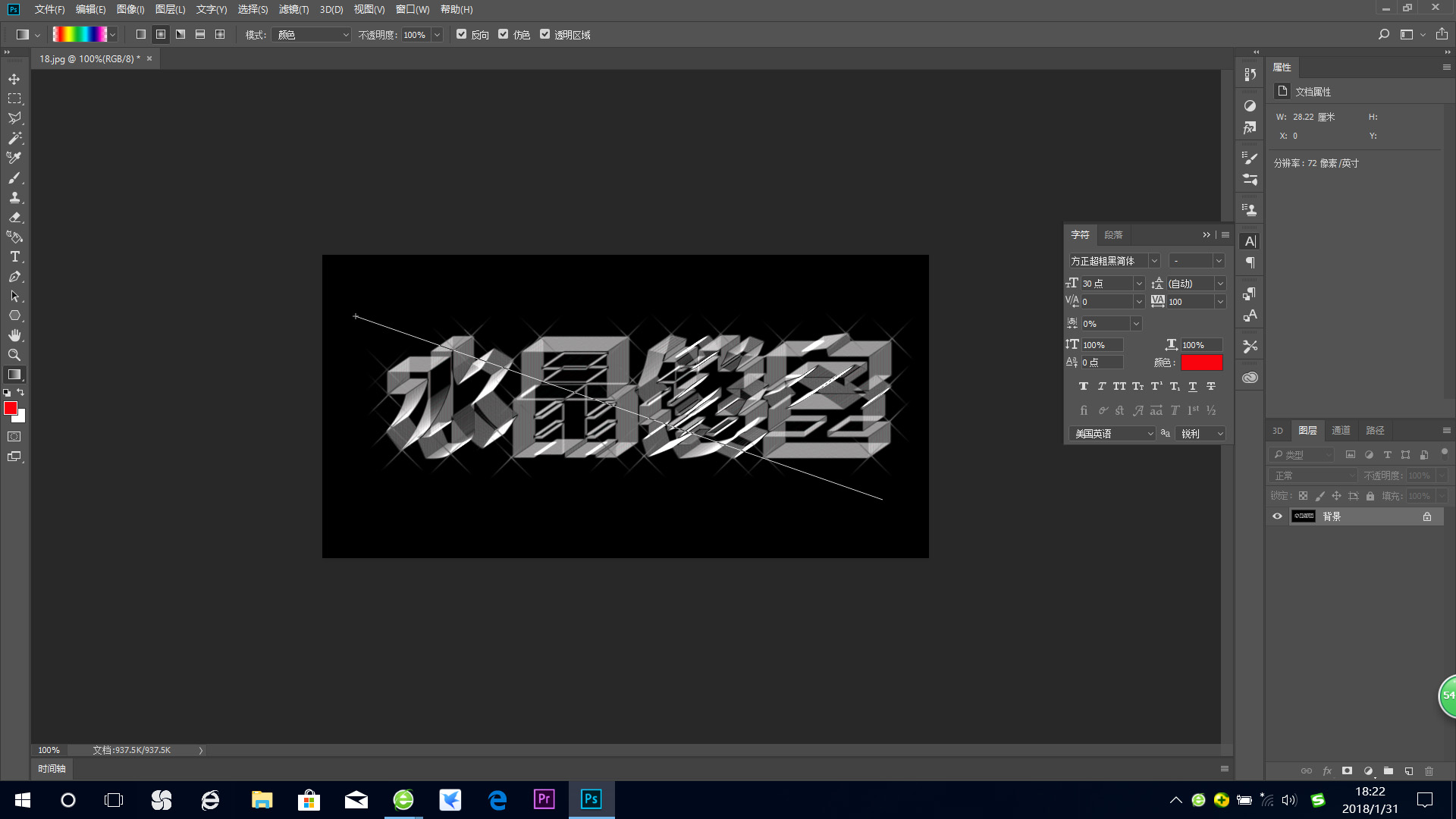Select the Clone Stamp tool
This screenshot has width=1456, height=819.
[x=14, y=197]
